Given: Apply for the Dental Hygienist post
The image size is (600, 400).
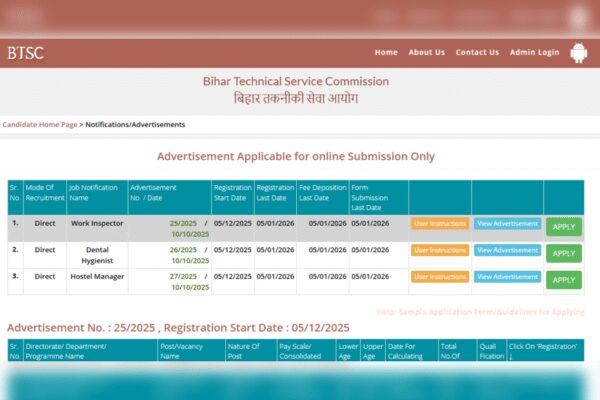Looking at the screenshot, I should click(x=564, y=253).
